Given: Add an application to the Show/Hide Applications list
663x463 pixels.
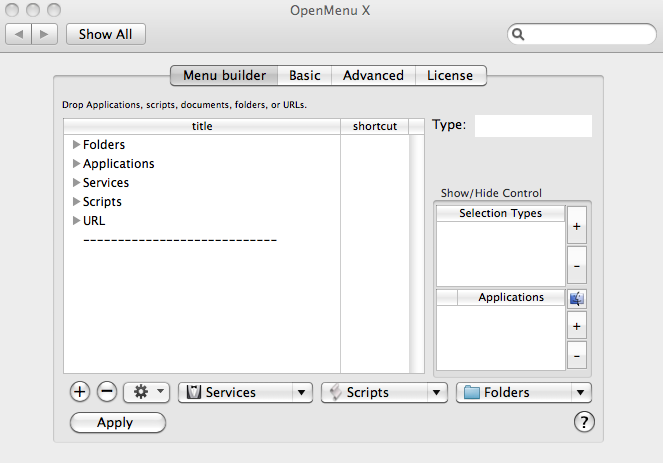Looking at the screenshot, I should coord(577,326).
